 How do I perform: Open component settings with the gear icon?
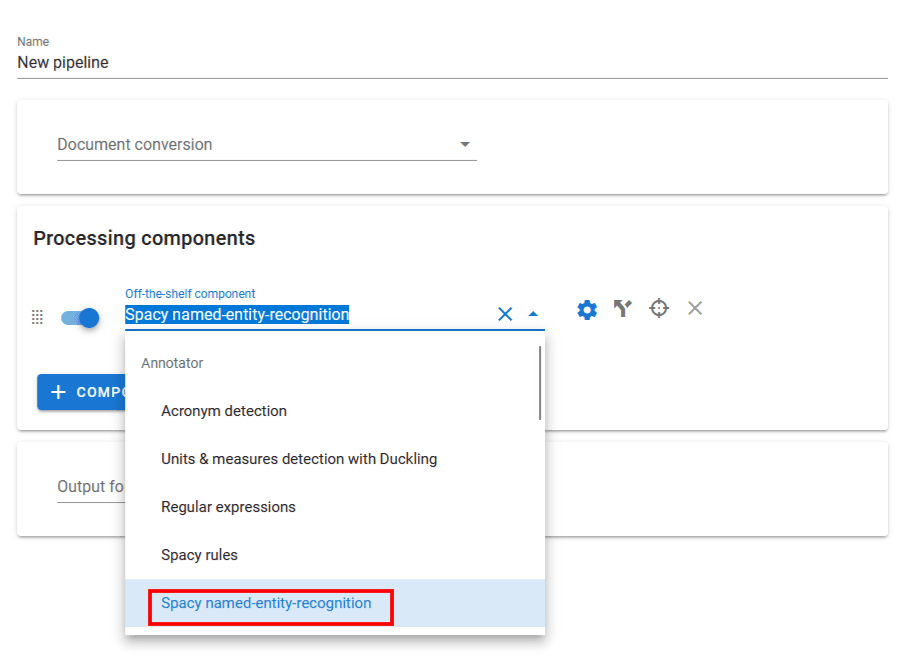[587, 309]
